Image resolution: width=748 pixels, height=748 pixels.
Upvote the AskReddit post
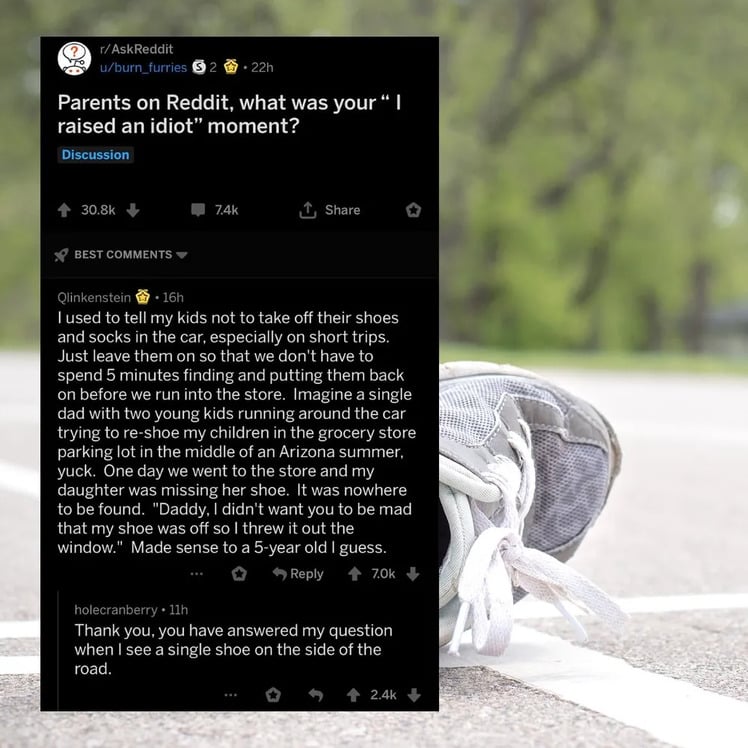click(x=64, y=210)
